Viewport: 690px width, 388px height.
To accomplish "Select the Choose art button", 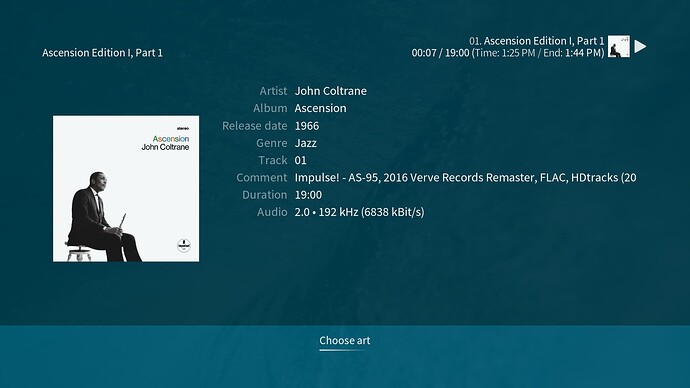I will coord(345,340).
